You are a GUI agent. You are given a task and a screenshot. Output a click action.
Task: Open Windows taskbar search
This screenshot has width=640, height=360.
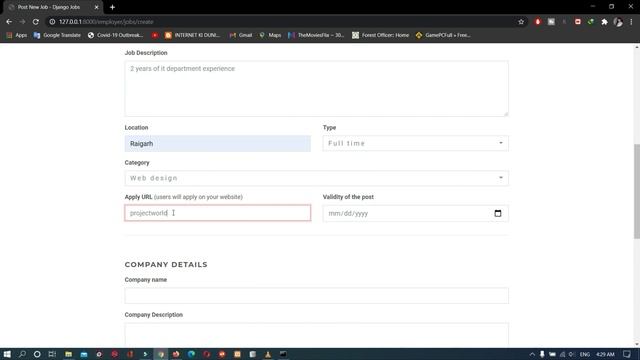click(x=22, y=354)
